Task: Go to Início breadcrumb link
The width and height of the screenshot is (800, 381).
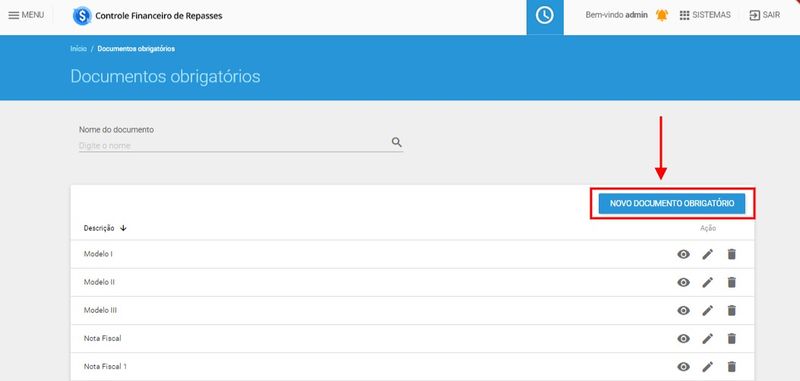Action: coord(79,49)
